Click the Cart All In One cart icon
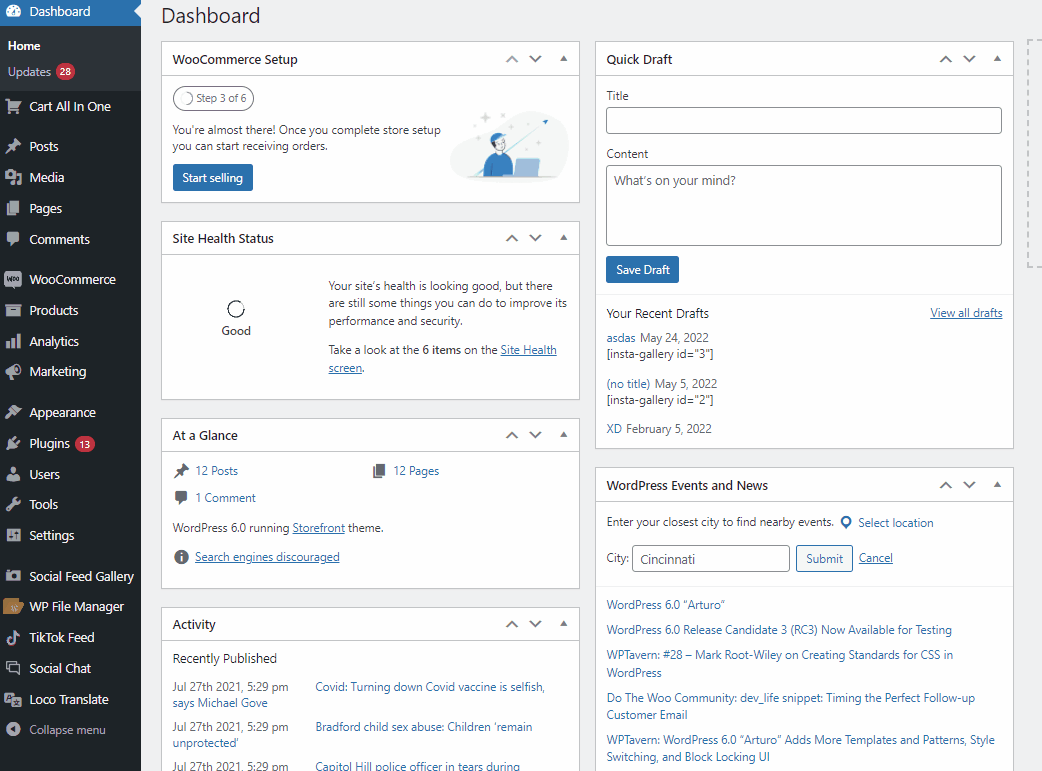The height and width of the screenshot is (771, 1042). [13, 106]
